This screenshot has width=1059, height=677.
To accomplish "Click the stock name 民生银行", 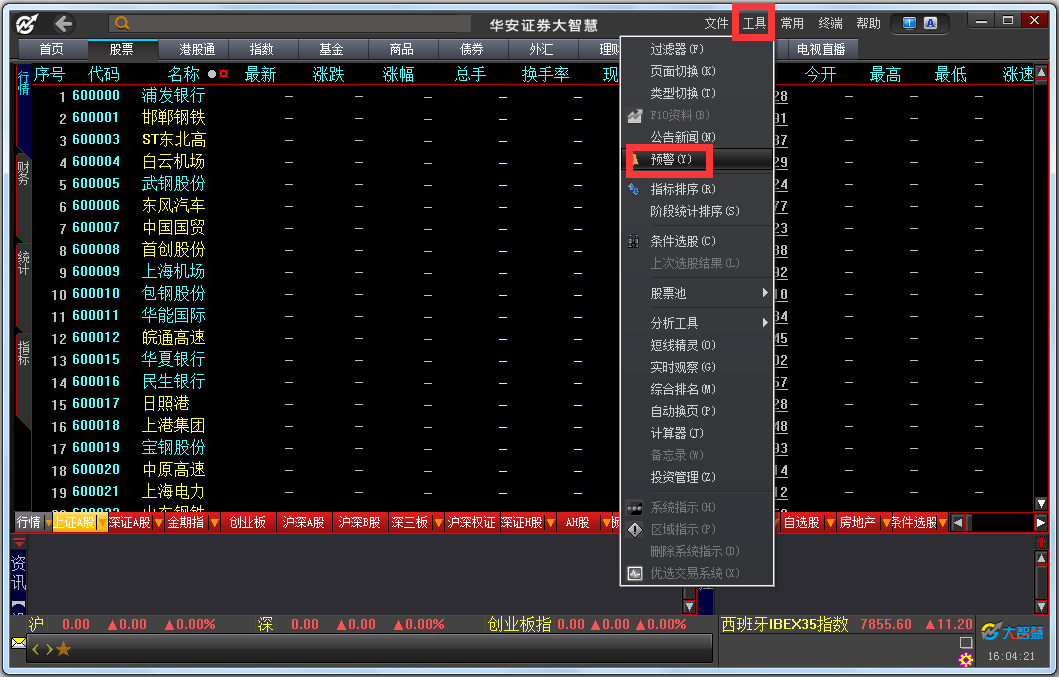I will 174,382.
